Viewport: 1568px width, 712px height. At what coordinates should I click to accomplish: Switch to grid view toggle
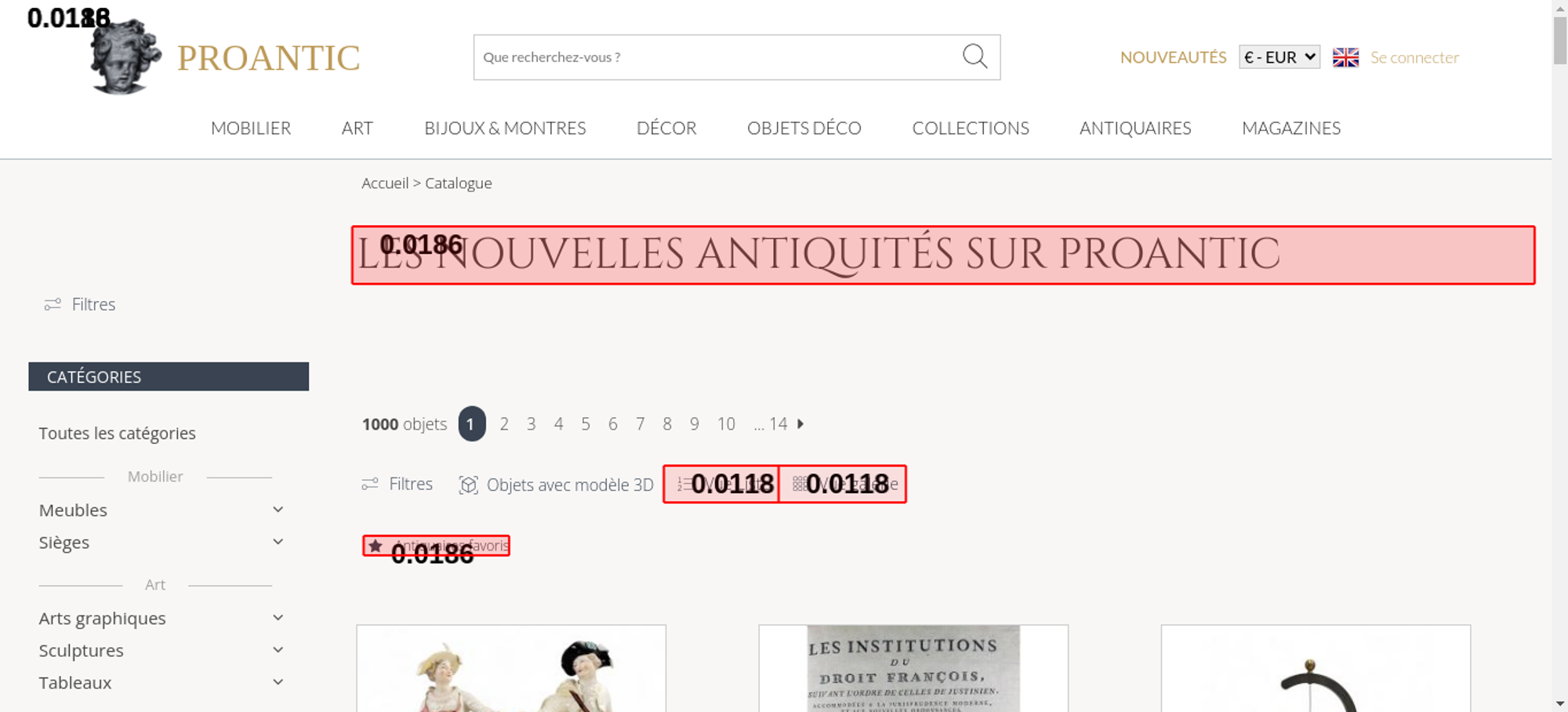[x=843, y=484]
